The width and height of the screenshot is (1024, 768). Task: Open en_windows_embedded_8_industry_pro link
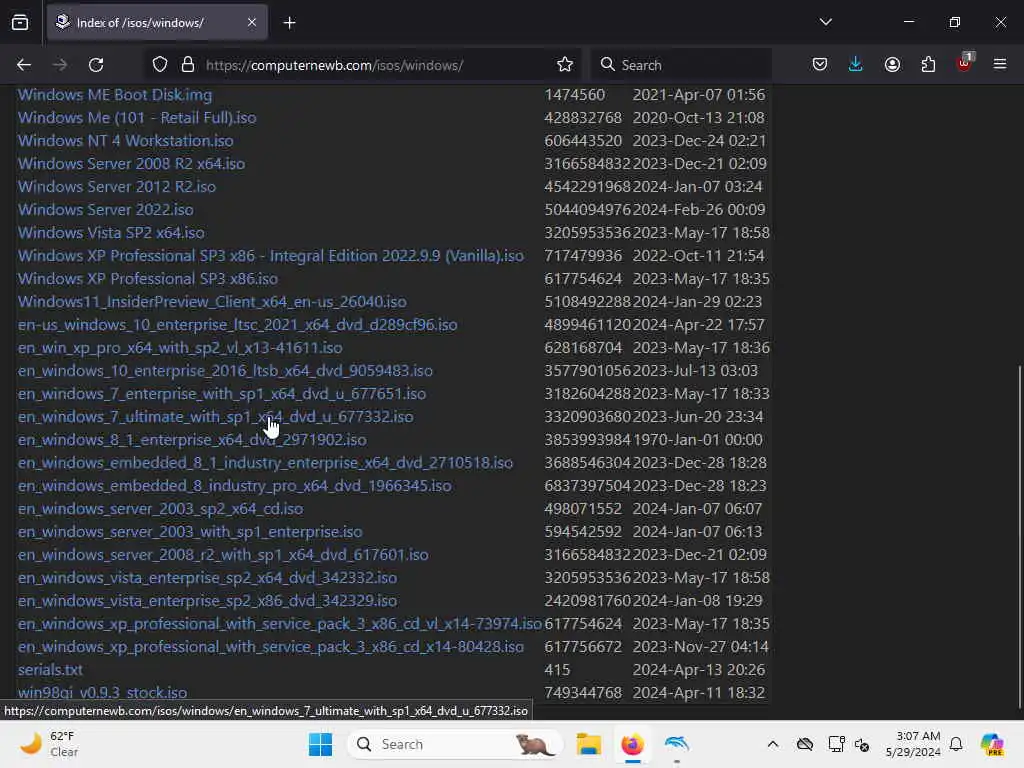point(234,486)
